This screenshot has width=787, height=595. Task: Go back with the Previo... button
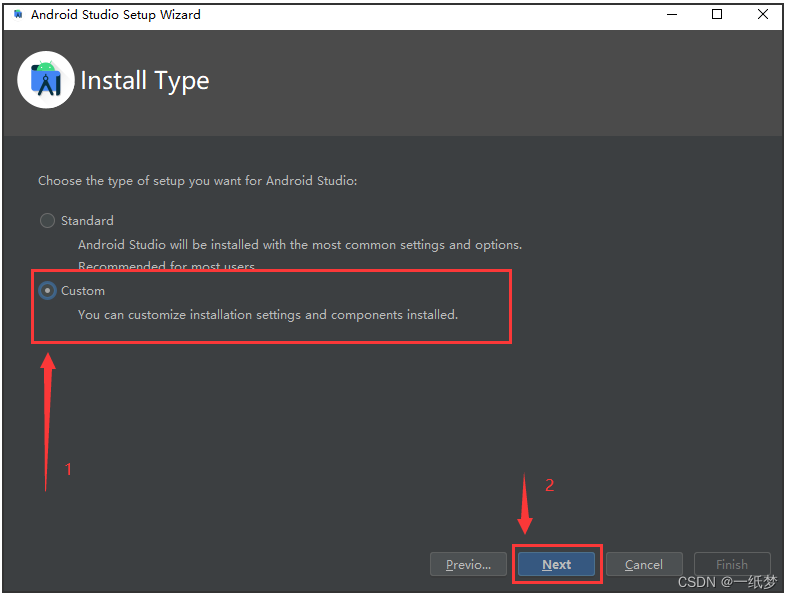pyautogui.click(x=468, y=564)
